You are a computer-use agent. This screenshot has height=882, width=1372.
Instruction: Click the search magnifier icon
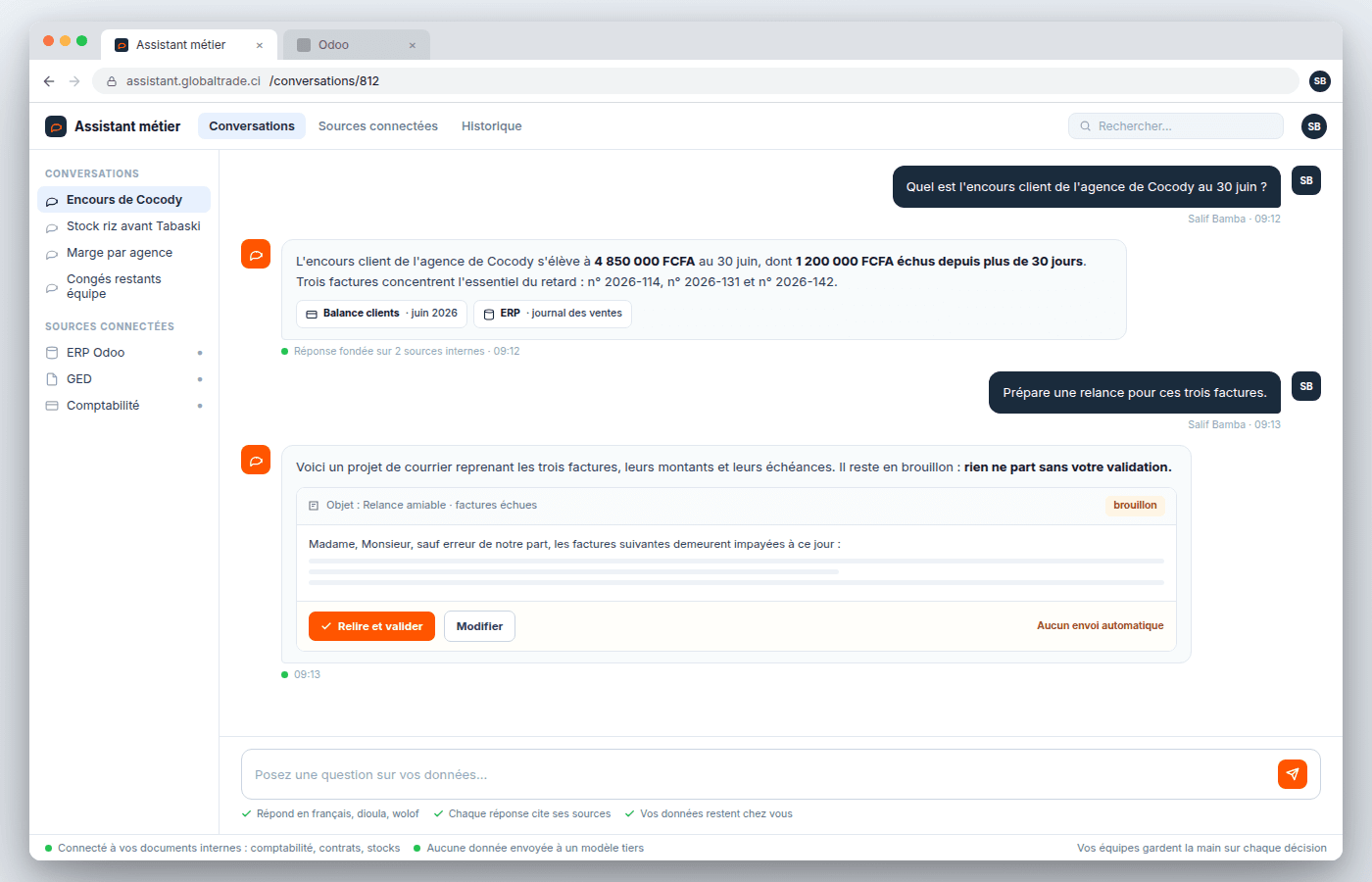click(1086, 126)
